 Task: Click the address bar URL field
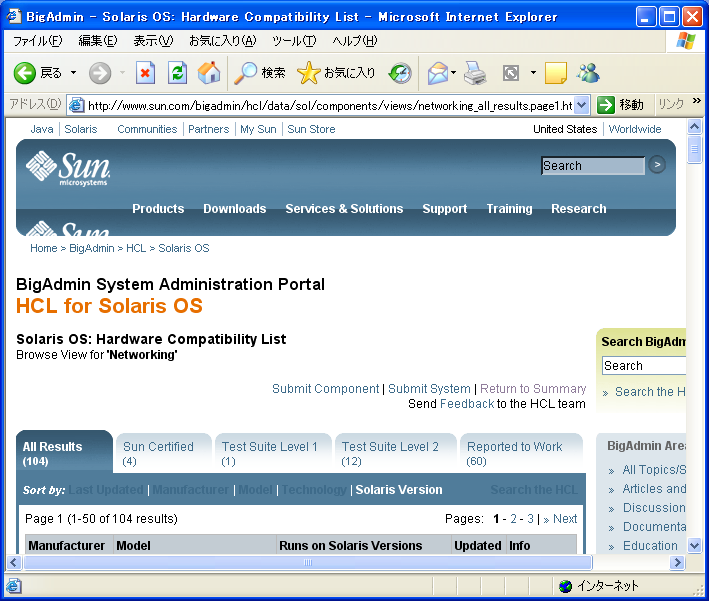click(x=330, y=105)
